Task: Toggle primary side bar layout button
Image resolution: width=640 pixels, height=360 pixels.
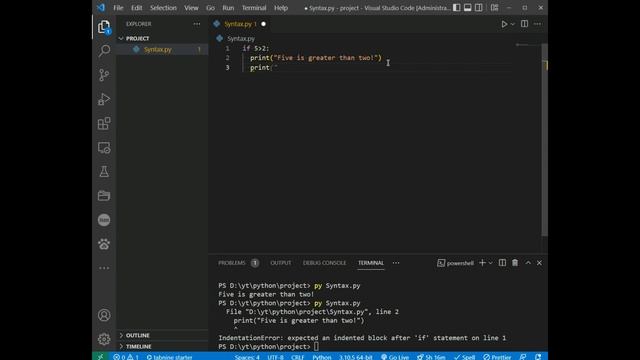Action: coord(457,8)
